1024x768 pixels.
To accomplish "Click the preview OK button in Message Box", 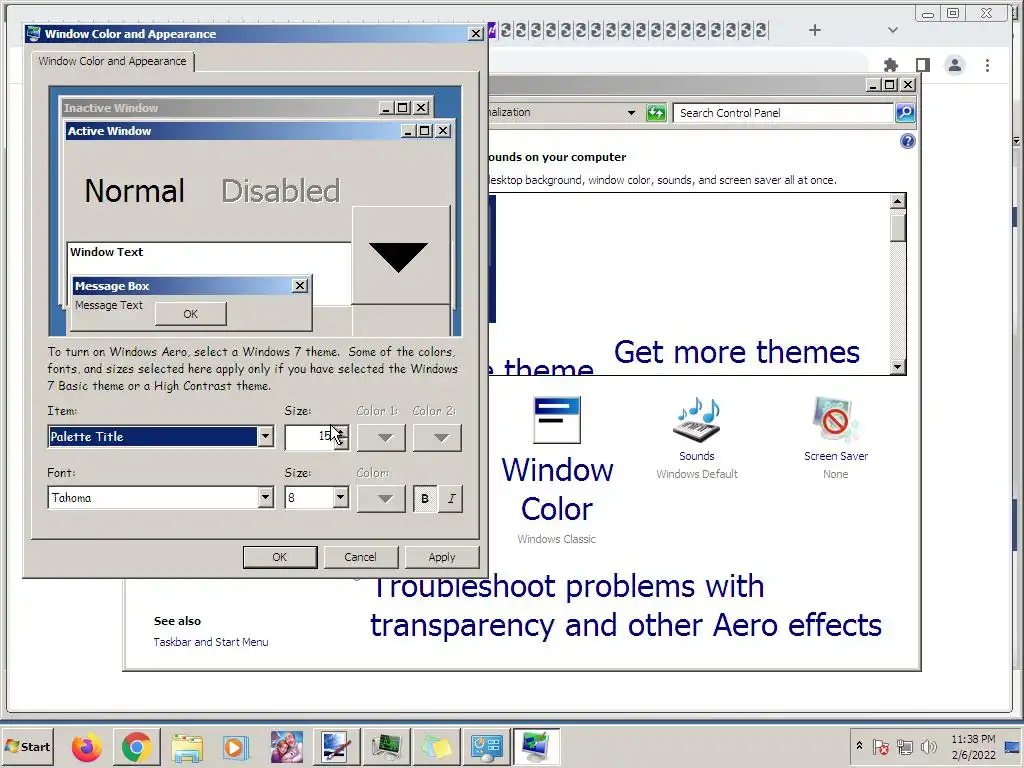I will 191,314.
